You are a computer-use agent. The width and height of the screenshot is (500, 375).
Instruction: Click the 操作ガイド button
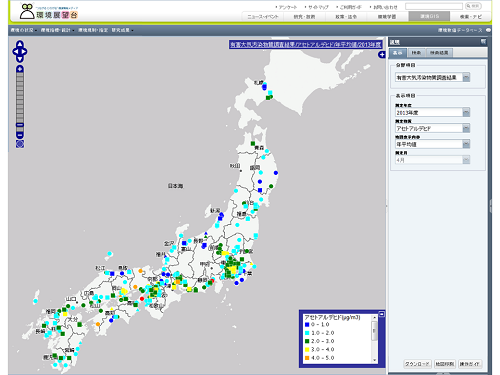[x=470, y=364]
